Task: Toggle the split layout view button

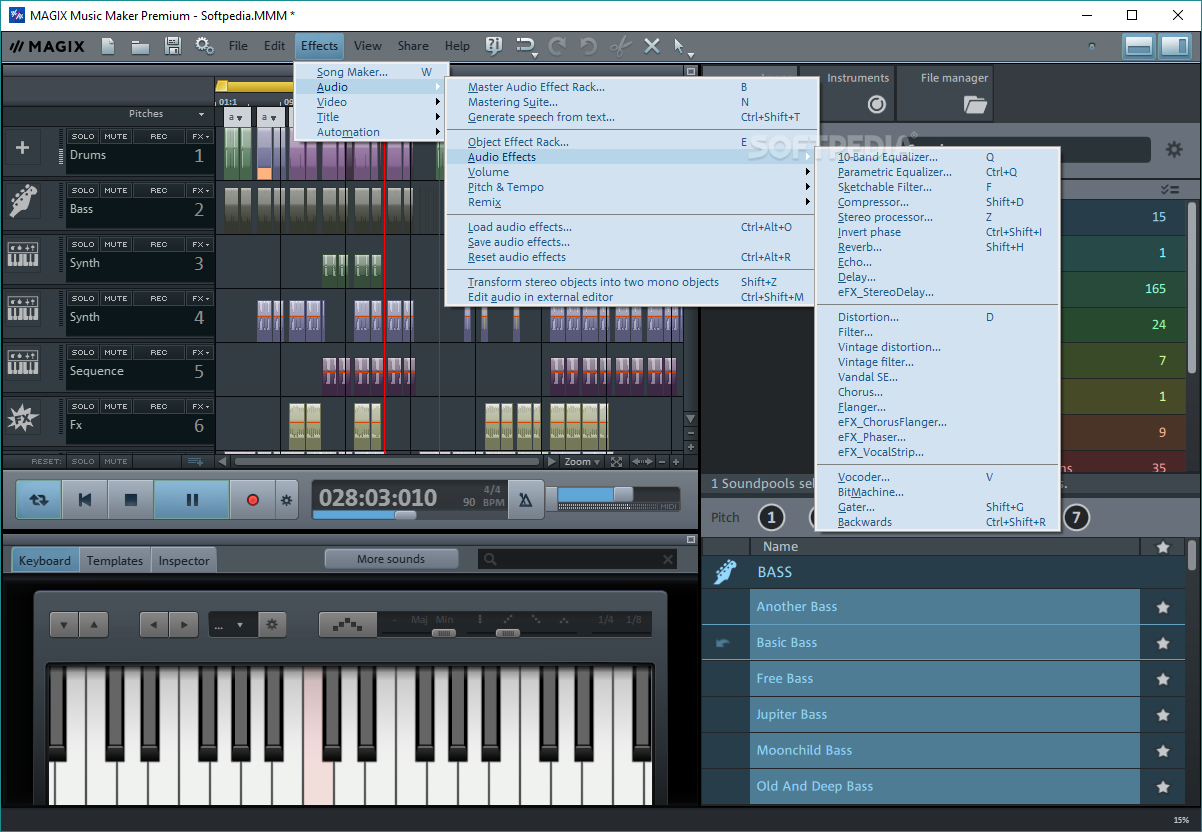Action: click(x=1174, y=46)
